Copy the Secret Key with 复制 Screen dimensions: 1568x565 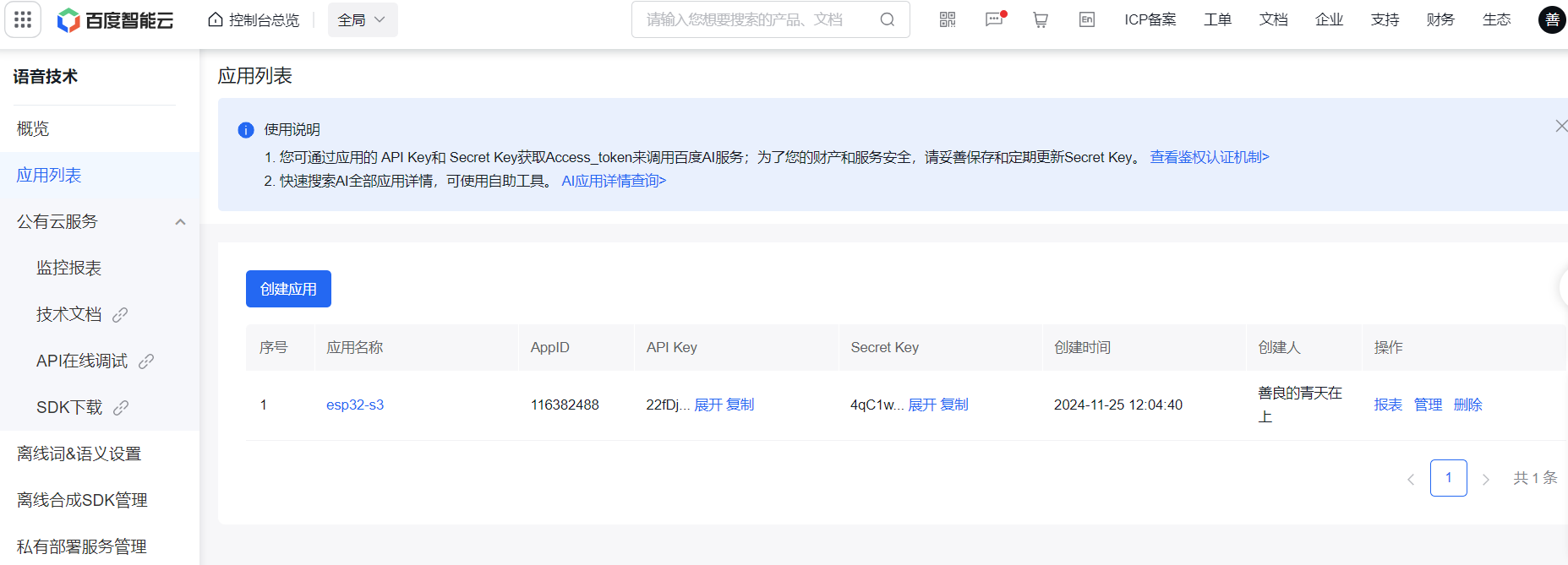pos(954,405)
